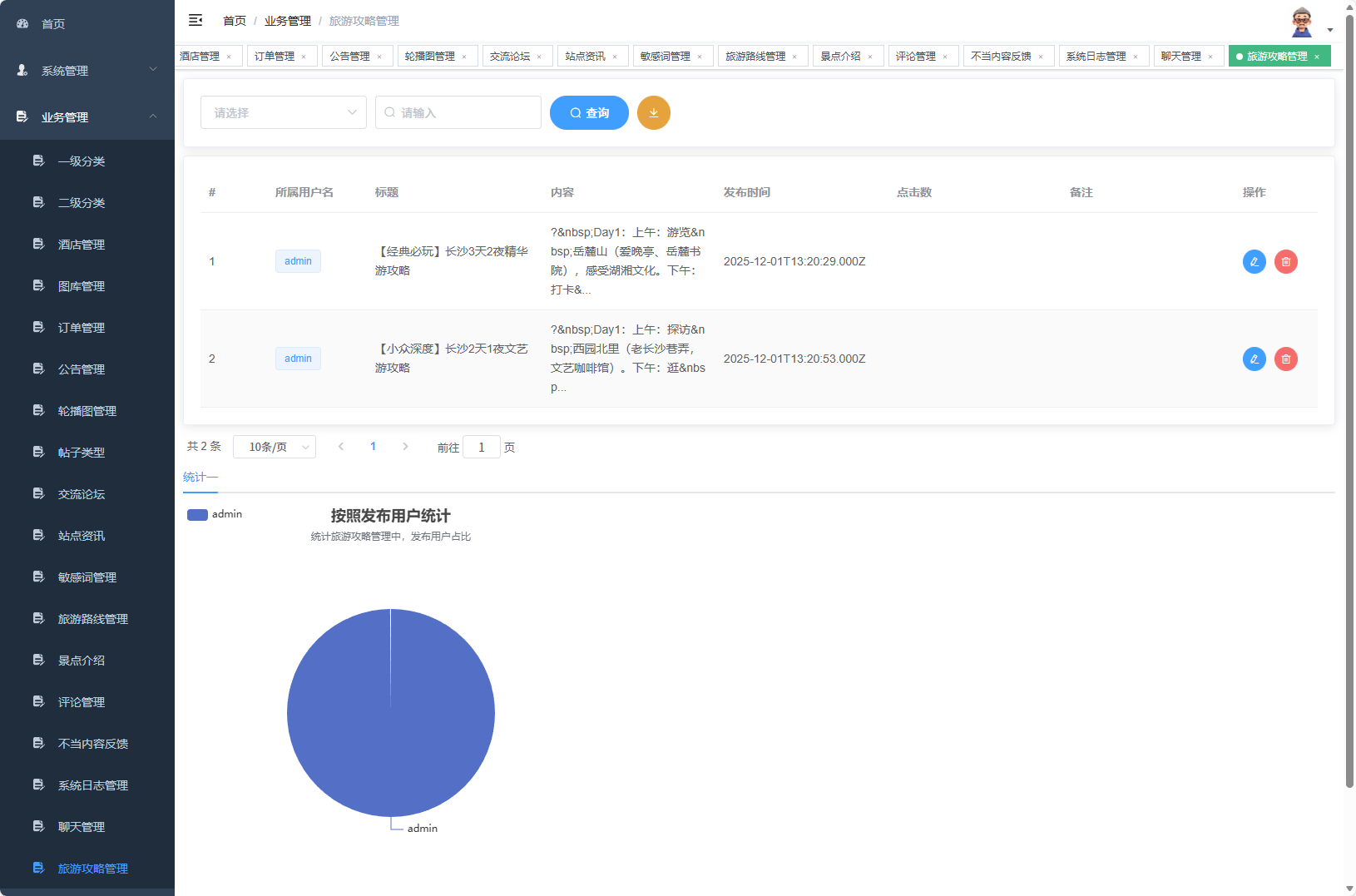Viewport: 1356px width, 896px height.
Task: Switch to the 评论管理 tab
Action: point(914,56)
